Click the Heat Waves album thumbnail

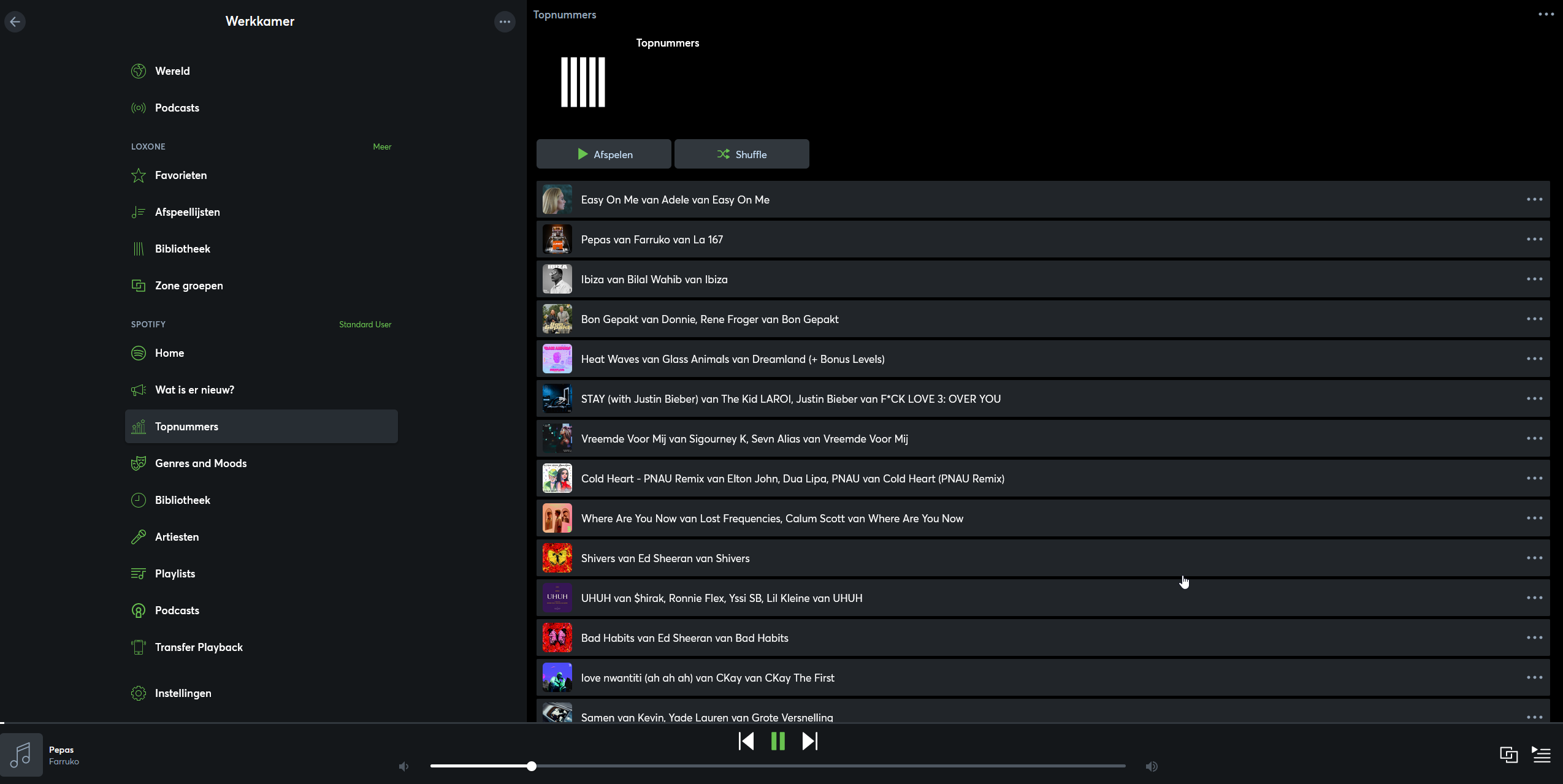point(557,359)
